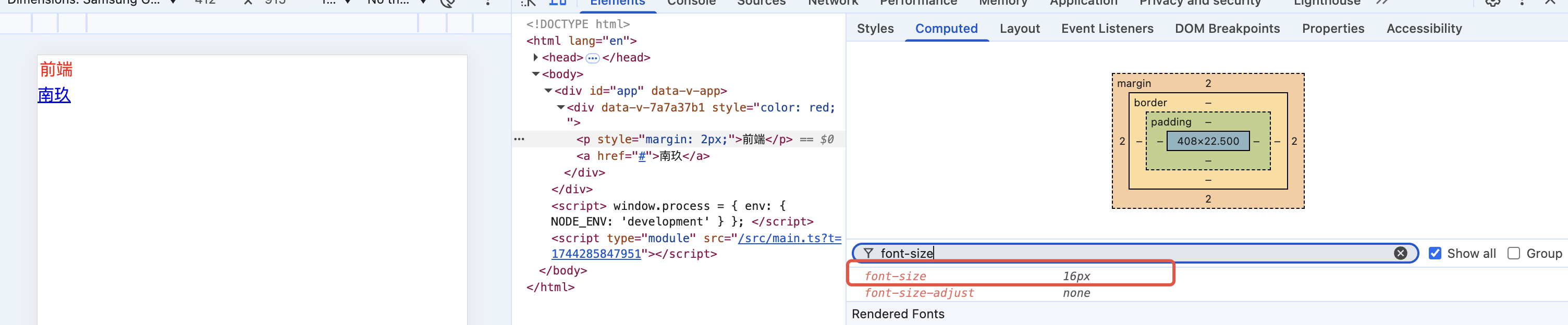Click the 南玖 link in the page
The height and width of the screenshot is (325, 1568).
pos(54,95)
